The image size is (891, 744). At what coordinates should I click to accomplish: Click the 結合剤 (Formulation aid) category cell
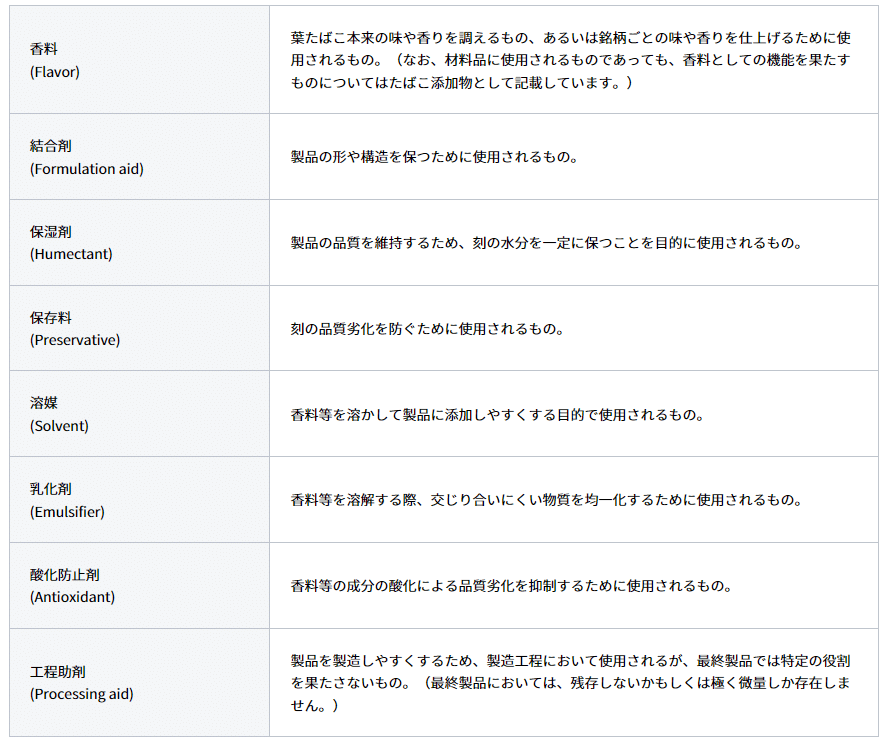[x=139, y=157]
